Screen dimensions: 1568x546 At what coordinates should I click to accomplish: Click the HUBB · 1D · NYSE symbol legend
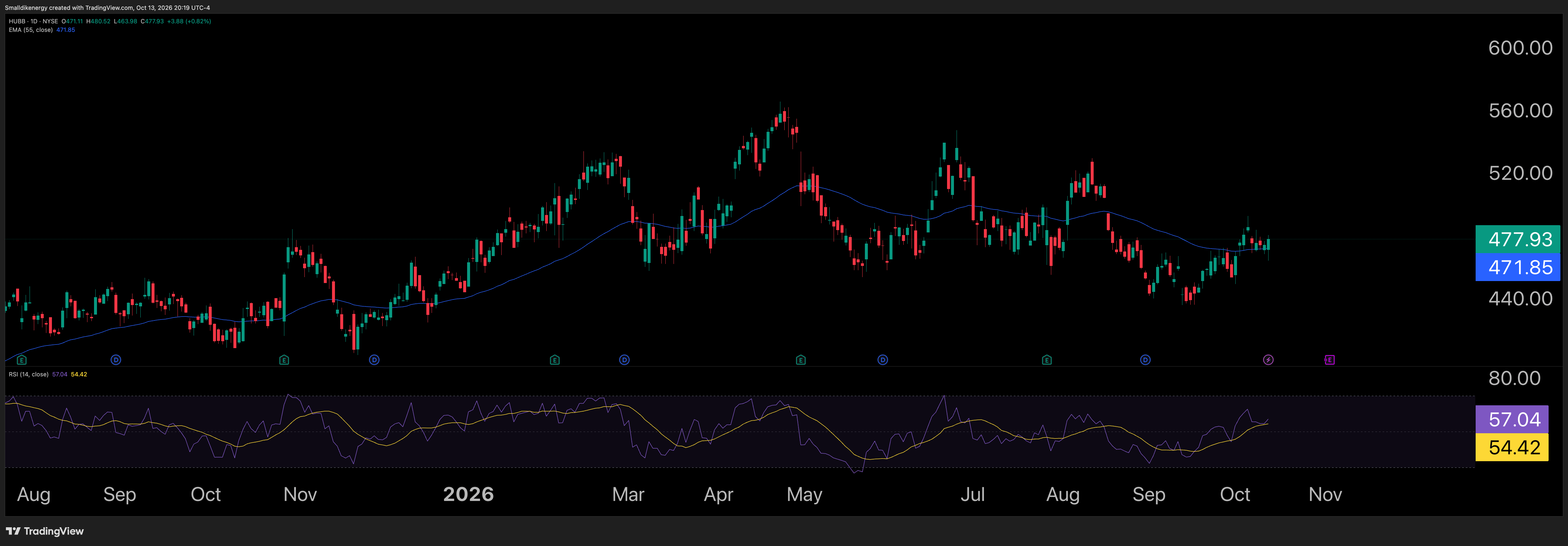tap(34, 21)
